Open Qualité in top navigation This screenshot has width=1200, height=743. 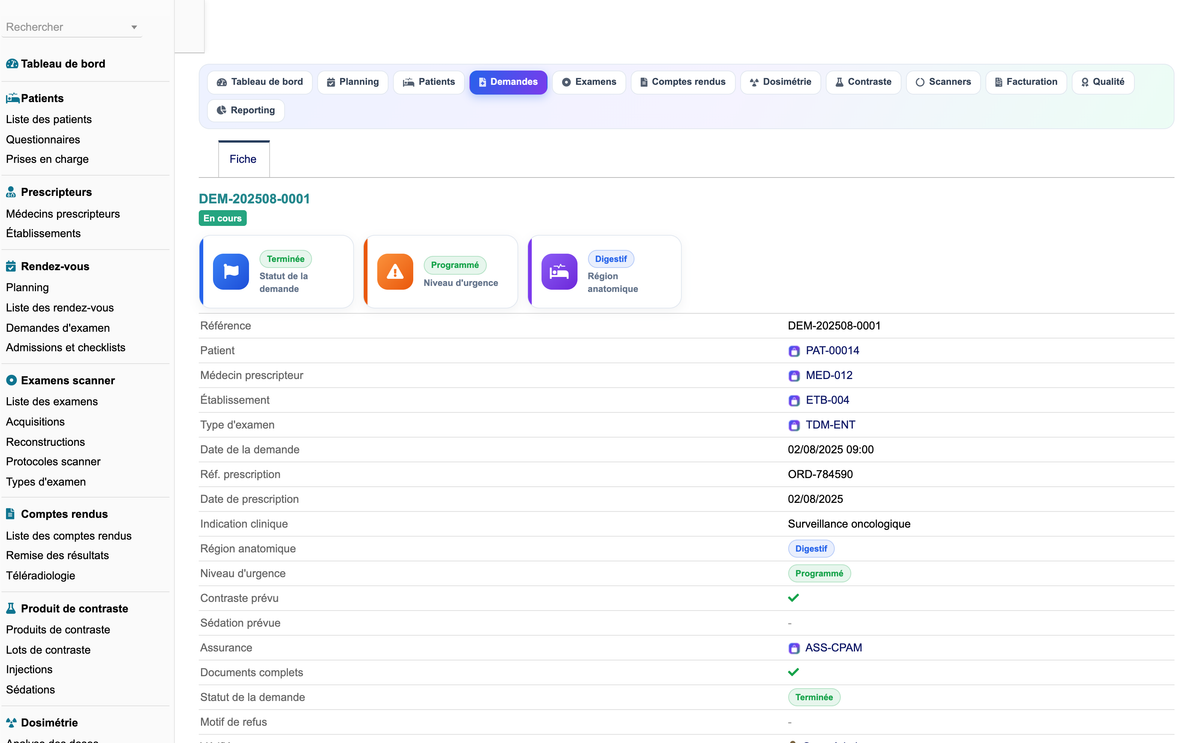pyautogui.click(x=1103, y=82)
